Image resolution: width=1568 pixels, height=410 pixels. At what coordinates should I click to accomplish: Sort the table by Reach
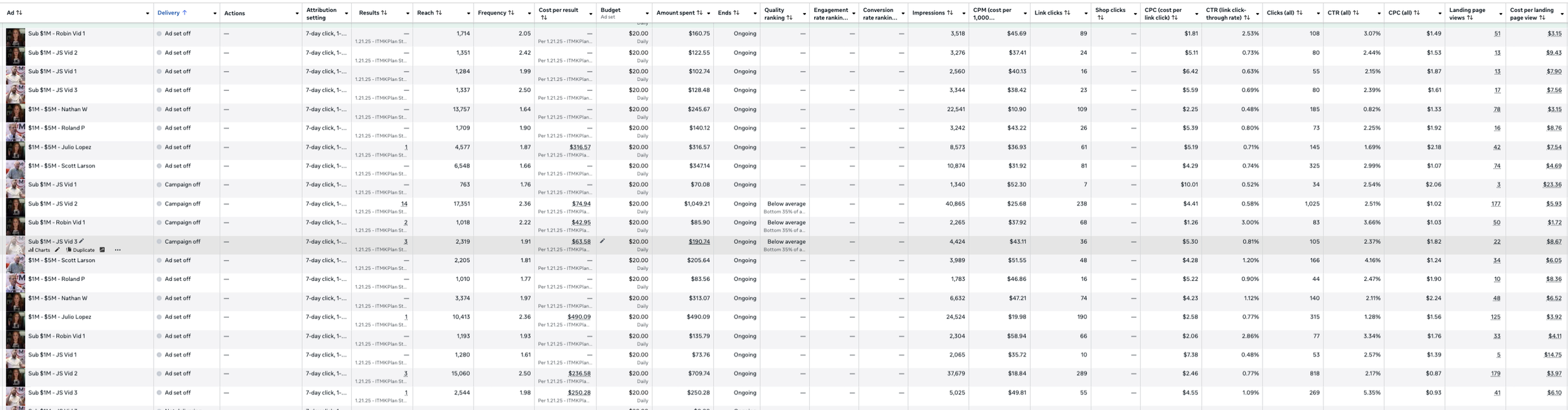click(x=438, y=13)
